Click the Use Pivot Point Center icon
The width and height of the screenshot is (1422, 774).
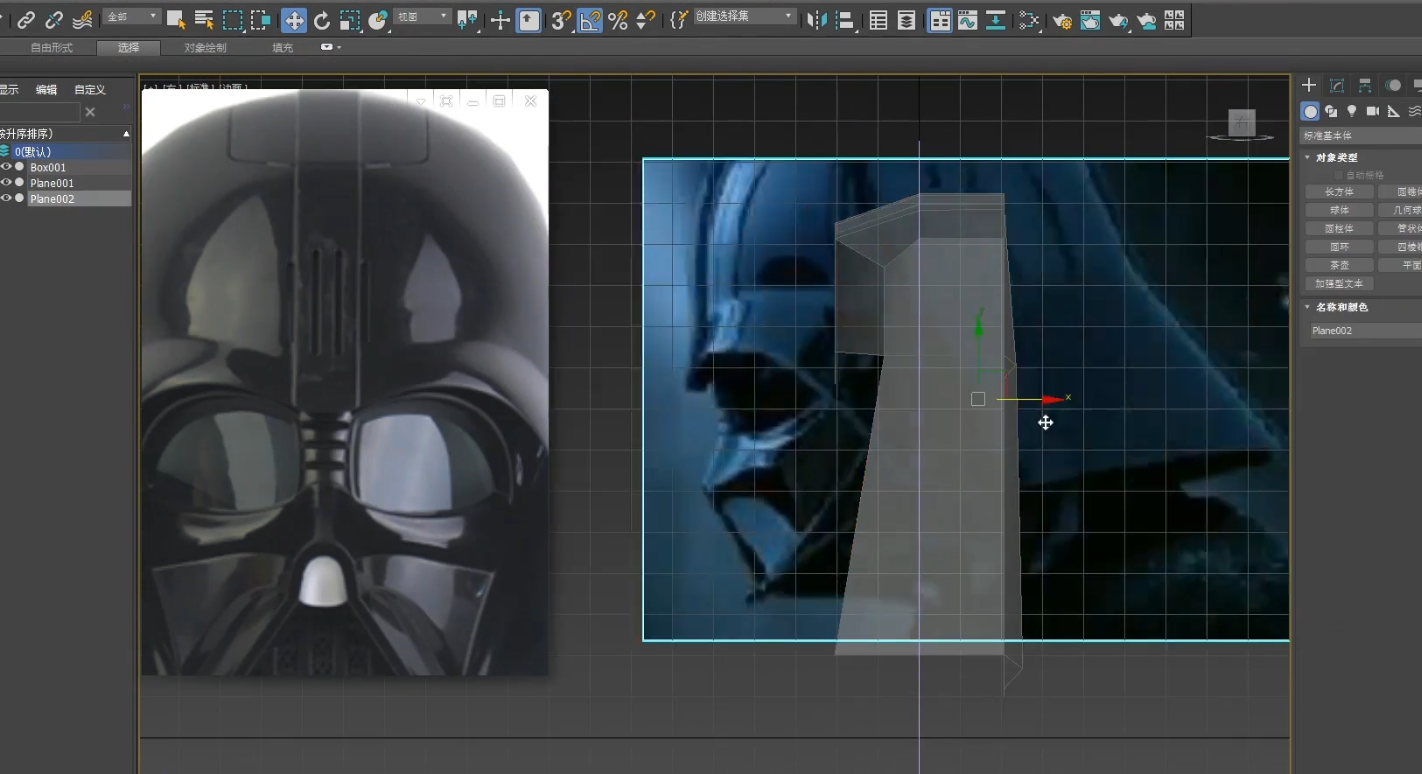467,19
